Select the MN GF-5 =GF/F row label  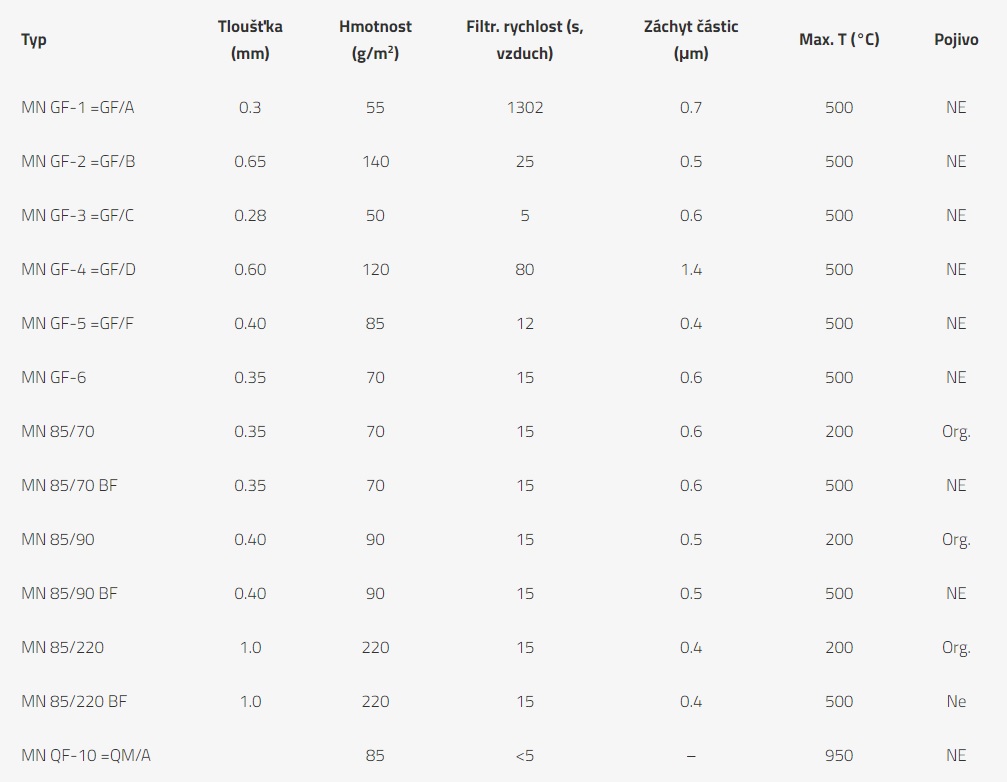(x=77, y=323)
